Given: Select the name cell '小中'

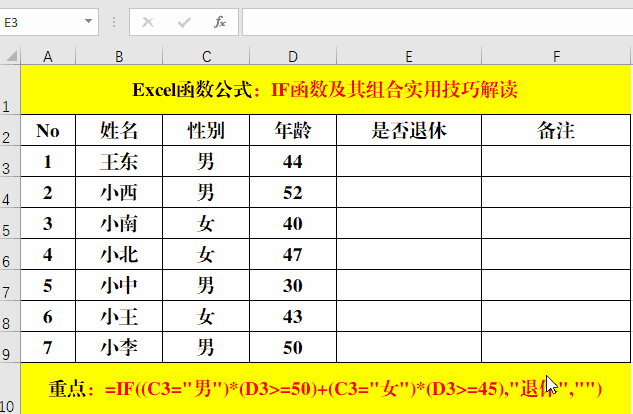Looking at the screenshot, I should 119,285.
